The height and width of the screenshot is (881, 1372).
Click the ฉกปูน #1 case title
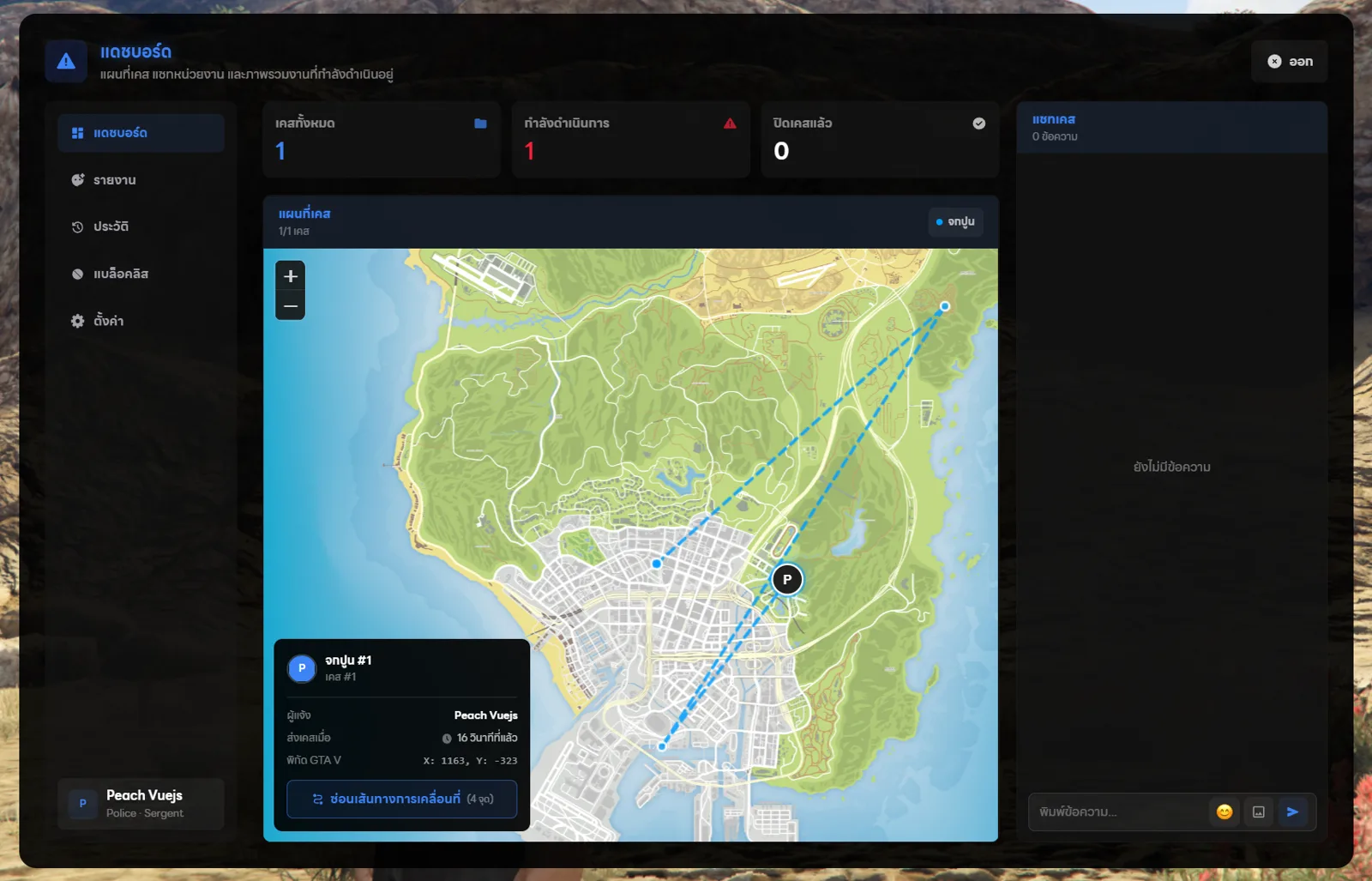(348, 661)
